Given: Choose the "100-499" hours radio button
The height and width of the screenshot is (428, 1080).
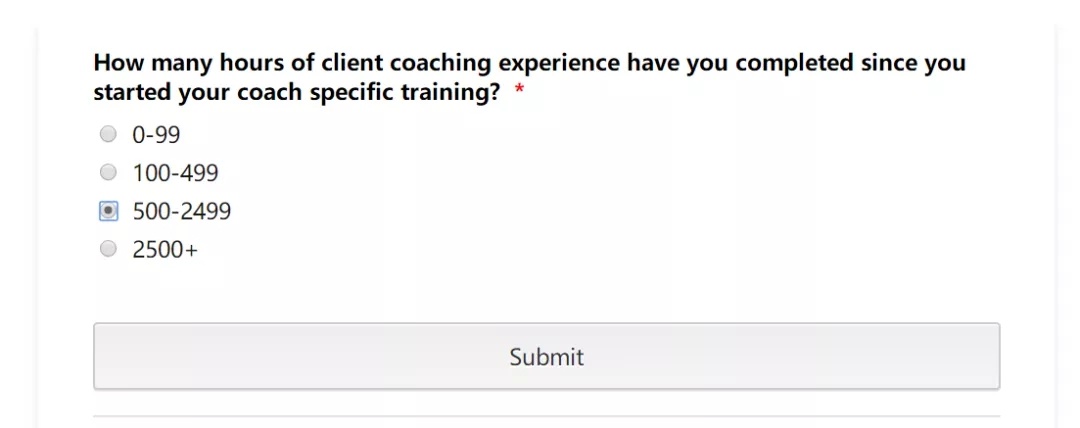Looking at the screenshot, I should tap(108, 173).
